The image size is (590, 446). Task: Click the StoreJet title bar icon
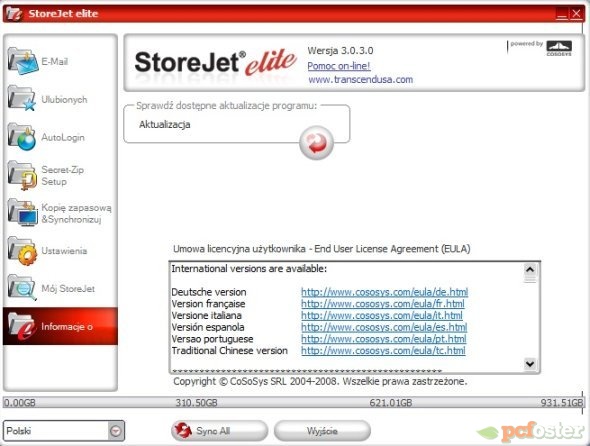point(14,14)
